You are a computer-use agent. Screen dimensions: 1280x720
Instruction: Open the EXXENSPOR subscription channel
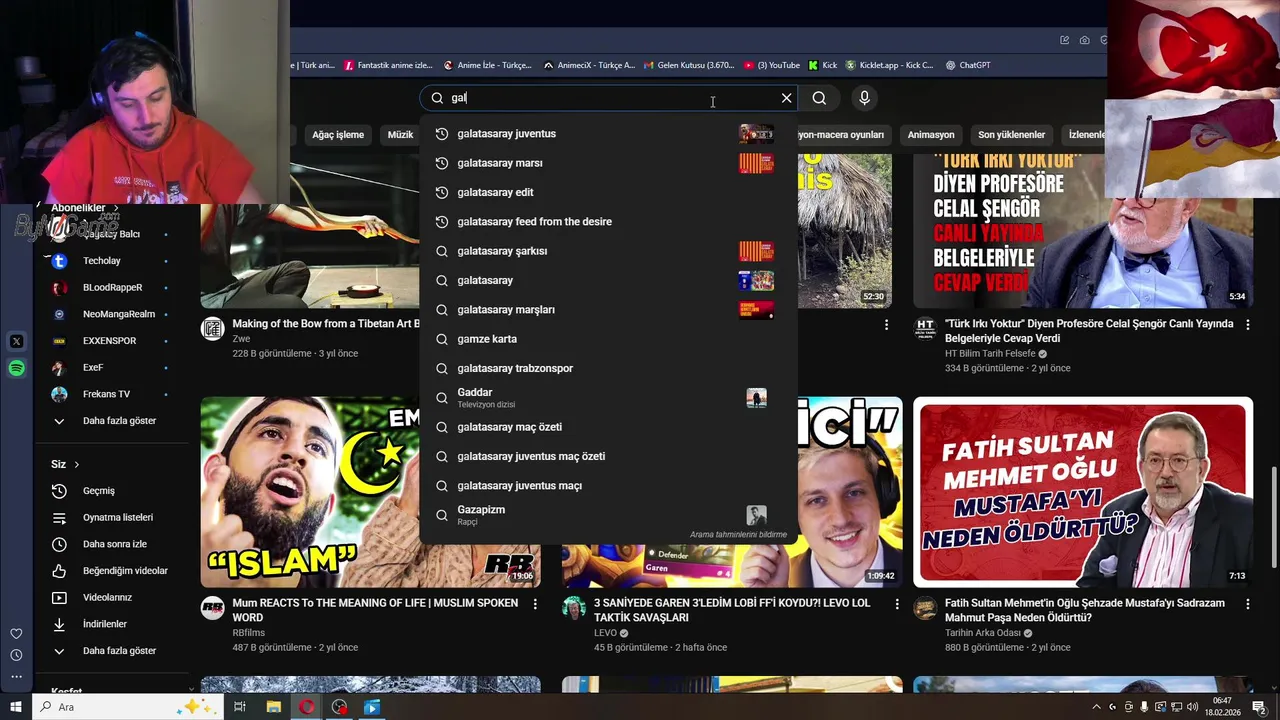click(x=110, y=341)
